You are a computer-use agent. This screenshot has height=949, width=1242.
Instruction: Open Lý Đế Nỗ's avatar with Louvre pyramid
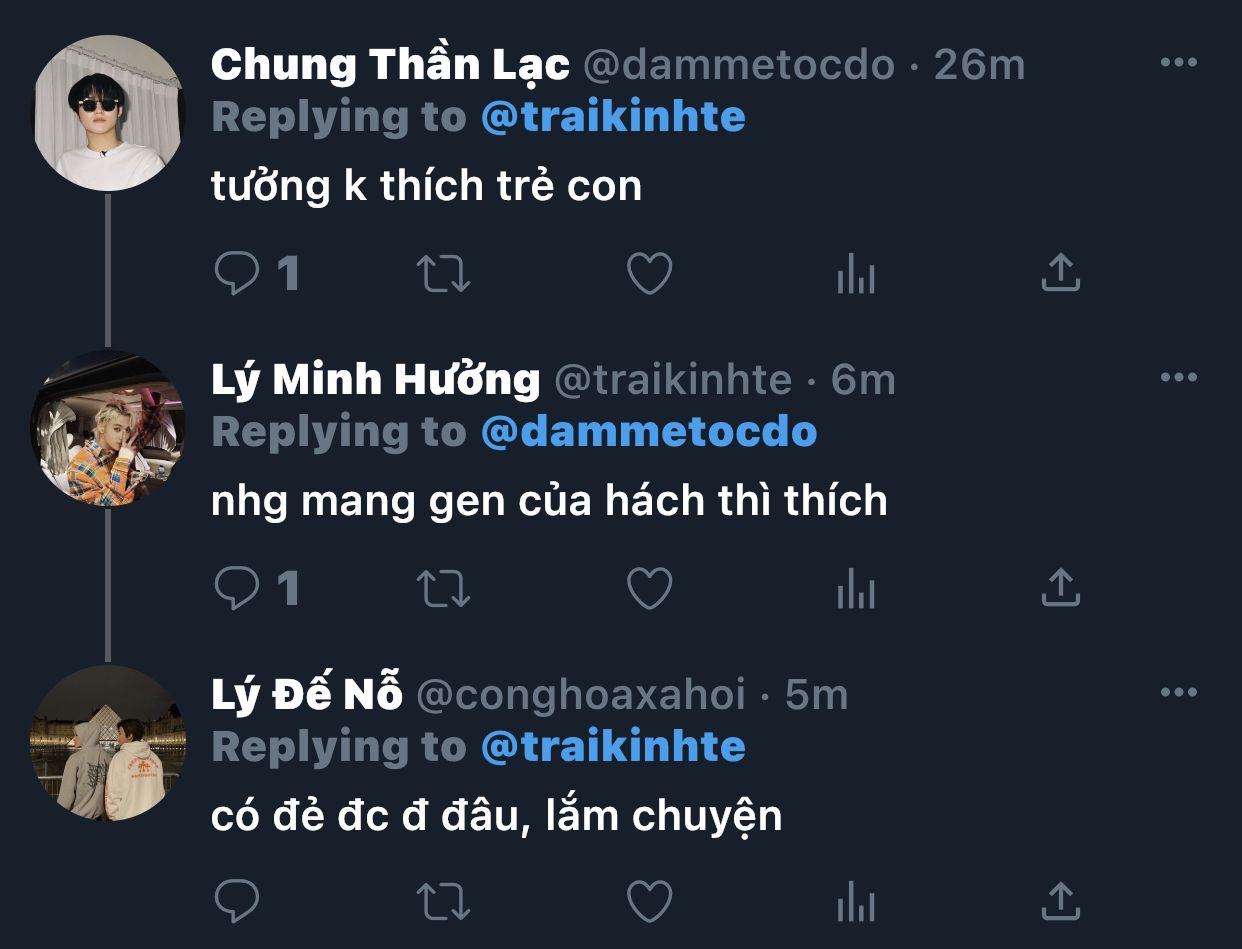108,743
